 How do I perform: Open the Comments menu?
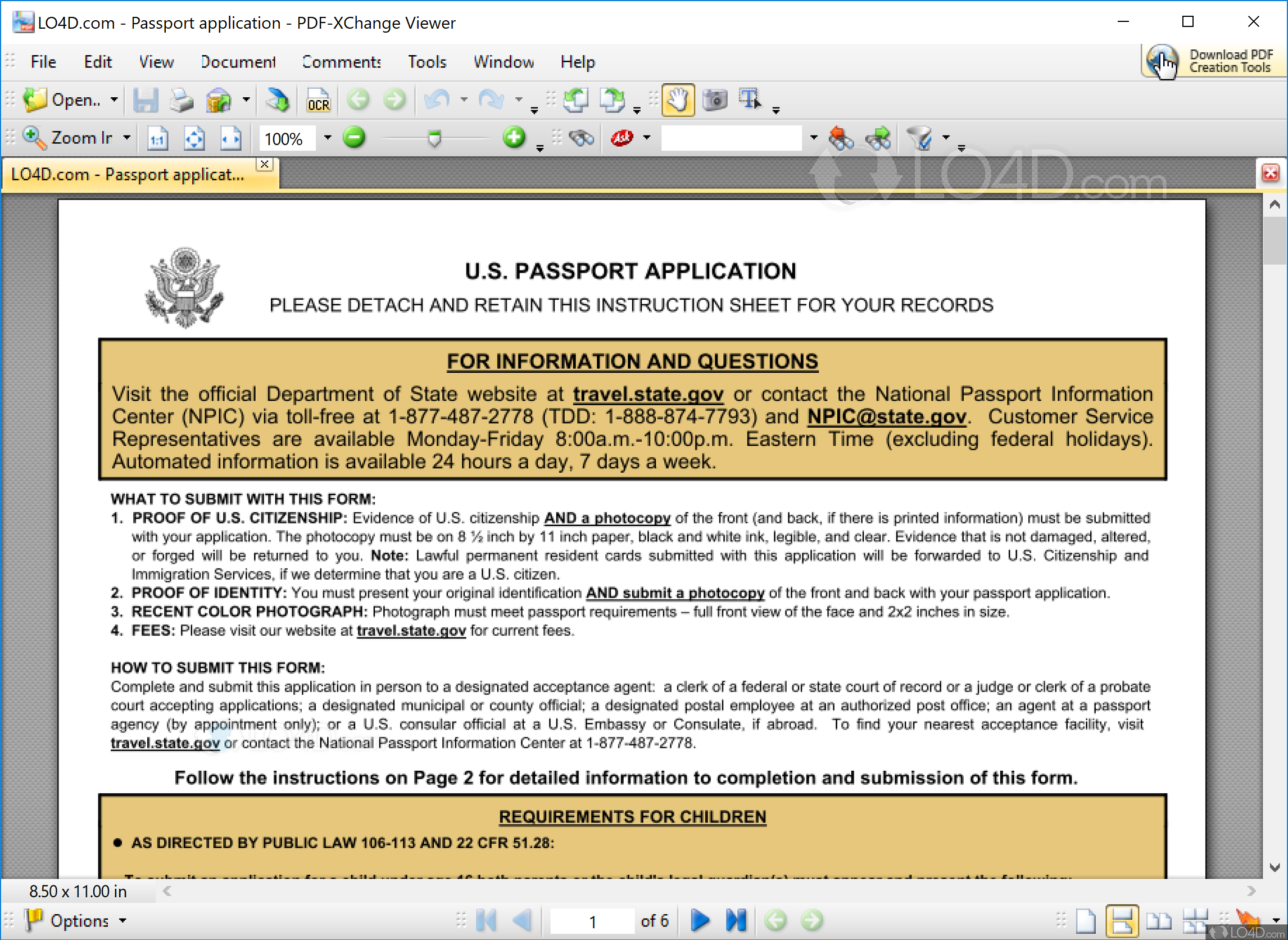tap(341, 61)
